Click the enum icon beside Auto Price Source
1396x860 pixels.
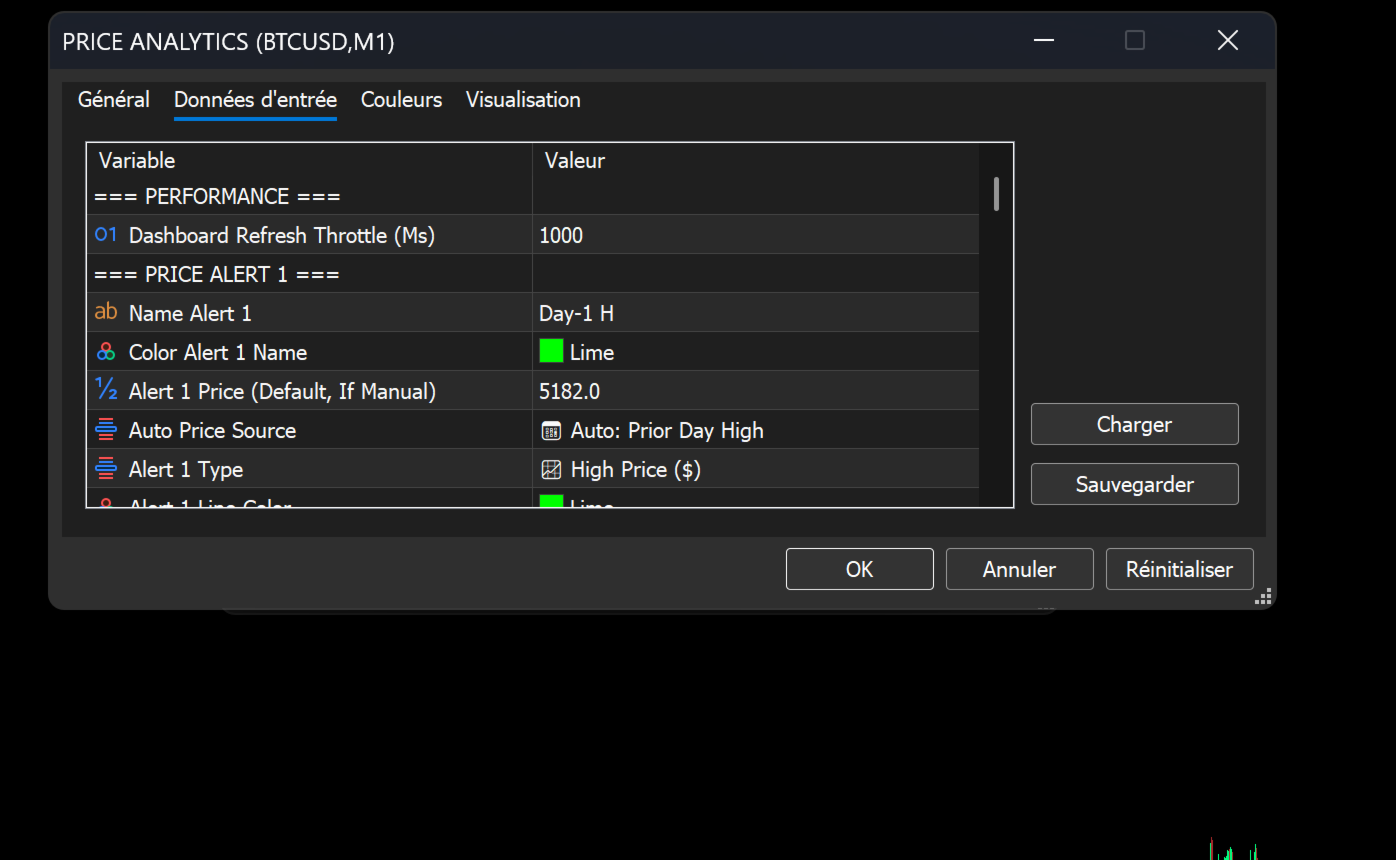coord(106,430)
